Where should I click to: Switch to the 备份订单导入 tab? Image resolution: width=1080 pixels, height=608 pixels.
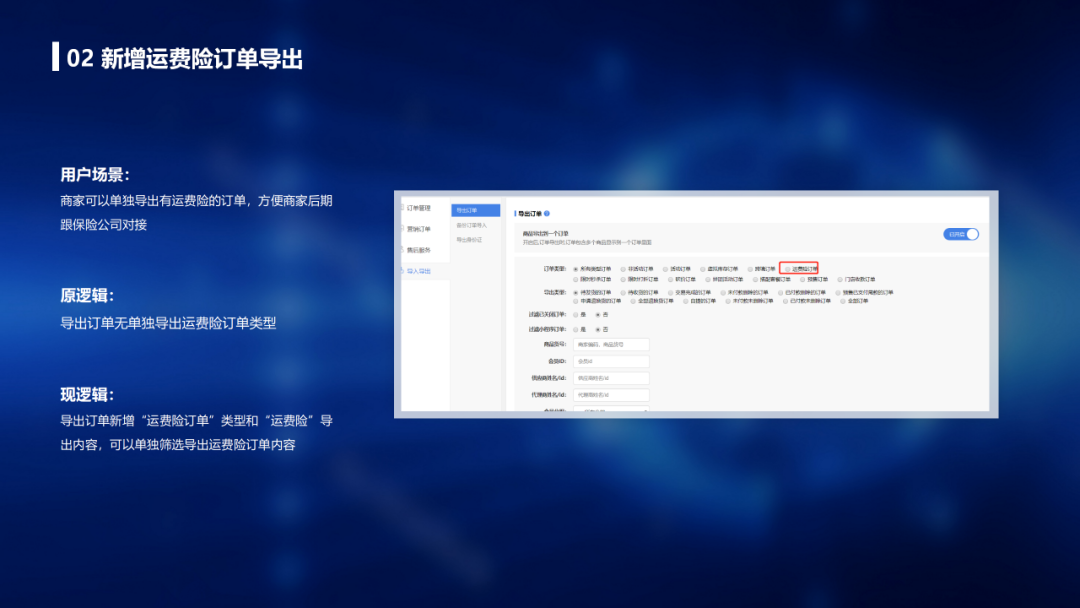tap(475, 225)
